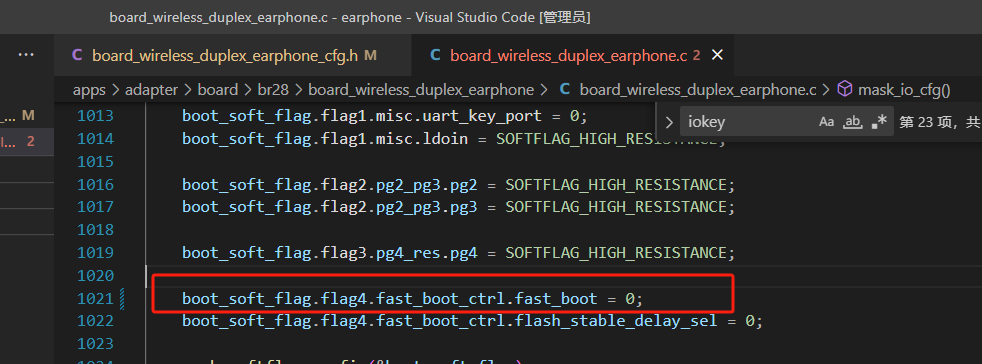Click line number 1016 in the gutter

95,185
